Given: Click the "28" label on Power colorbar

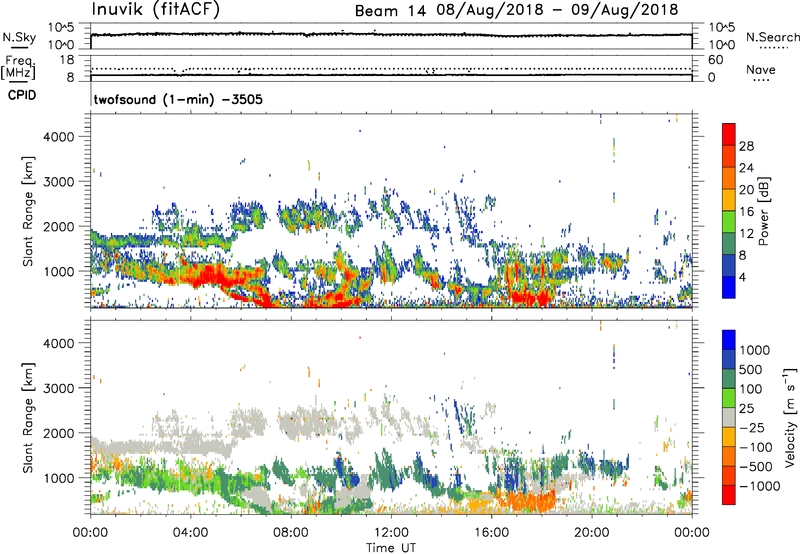Looking at the screenshot, I should [746, 146].
